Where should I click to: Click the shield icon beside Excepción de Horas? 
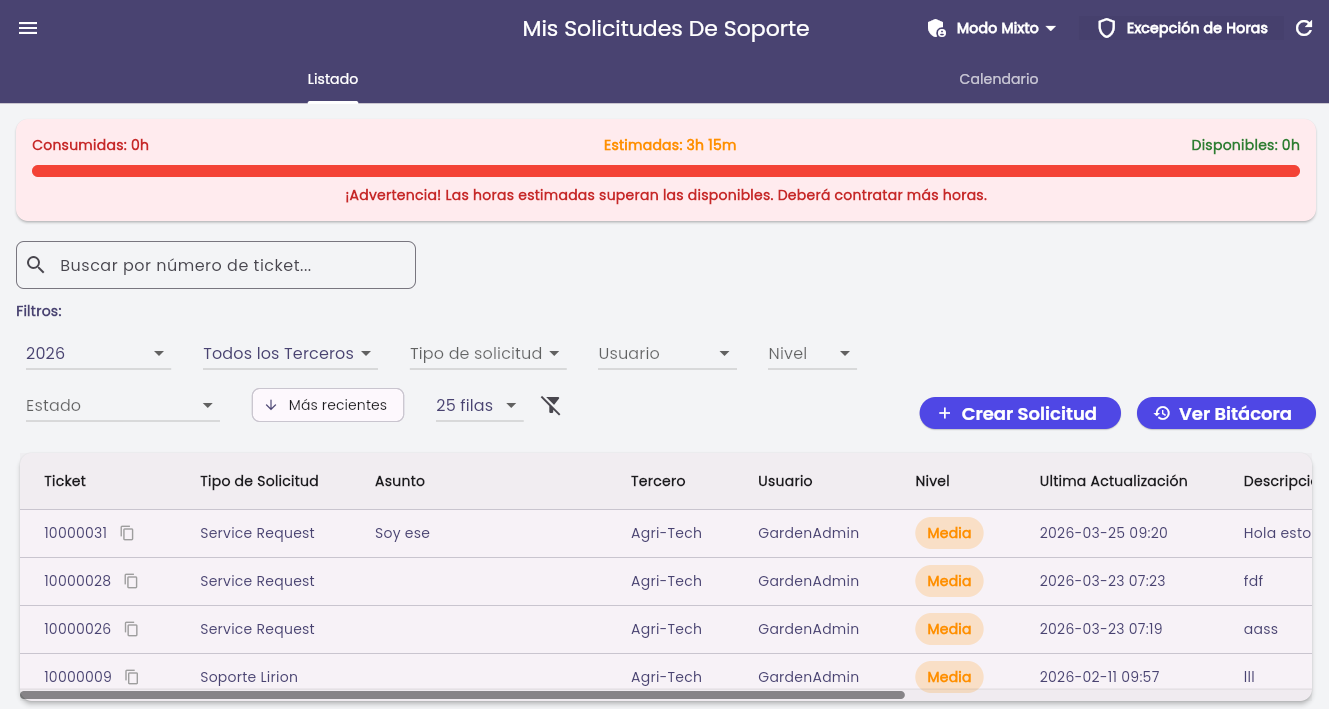pyautogui.click(x=1106, y=28)
